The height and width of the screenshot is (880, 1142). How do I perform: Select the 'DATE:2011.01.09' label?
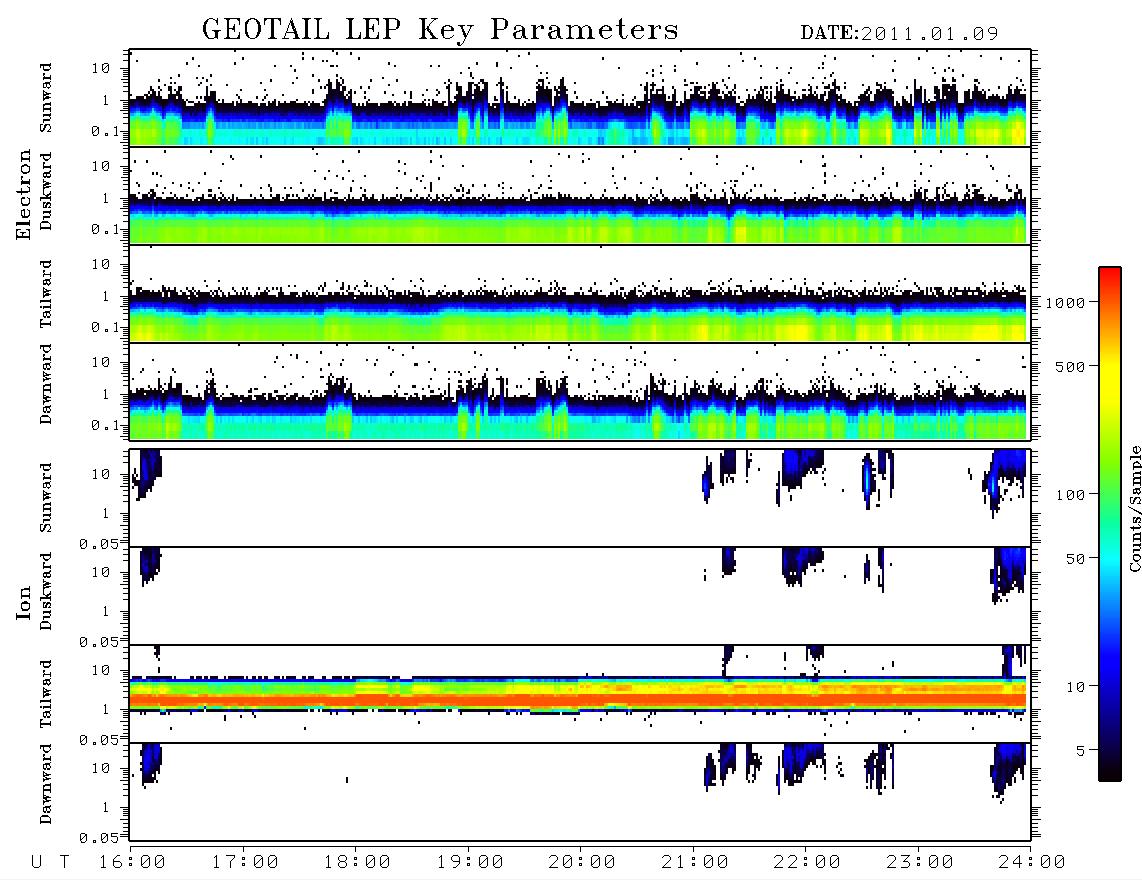coord(899,34)
